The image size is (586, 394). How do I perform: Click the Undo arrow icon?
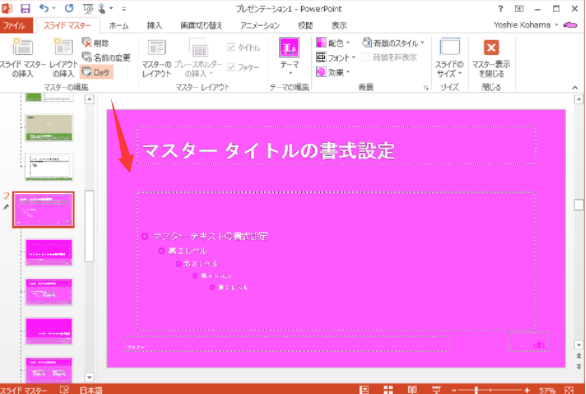pyautogui.click(x=44, y=8)
